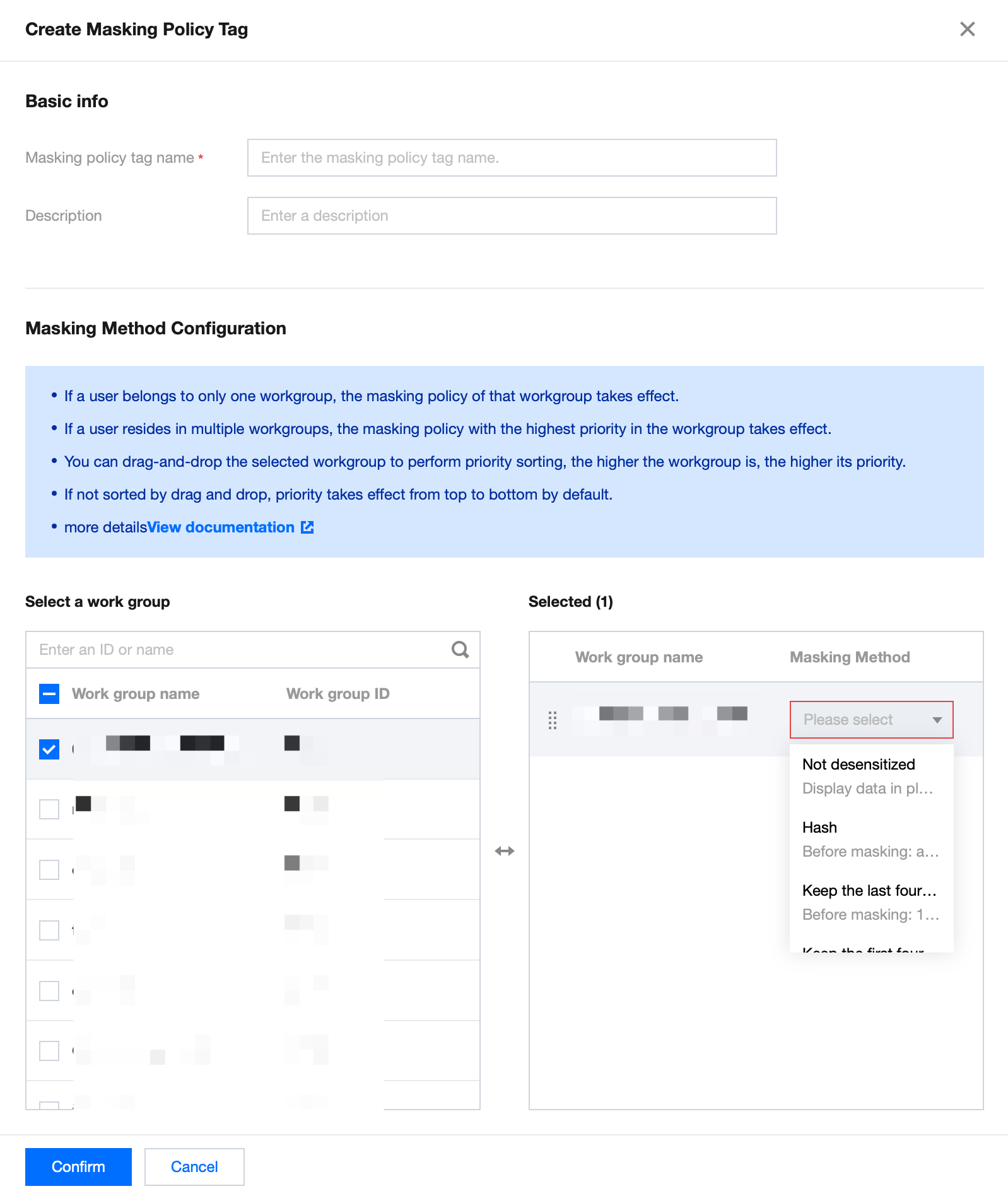The height and width of the screenshot is (1196, 1008).
Task: Click the external link icon beside View documentation
Action: [307, 527]
